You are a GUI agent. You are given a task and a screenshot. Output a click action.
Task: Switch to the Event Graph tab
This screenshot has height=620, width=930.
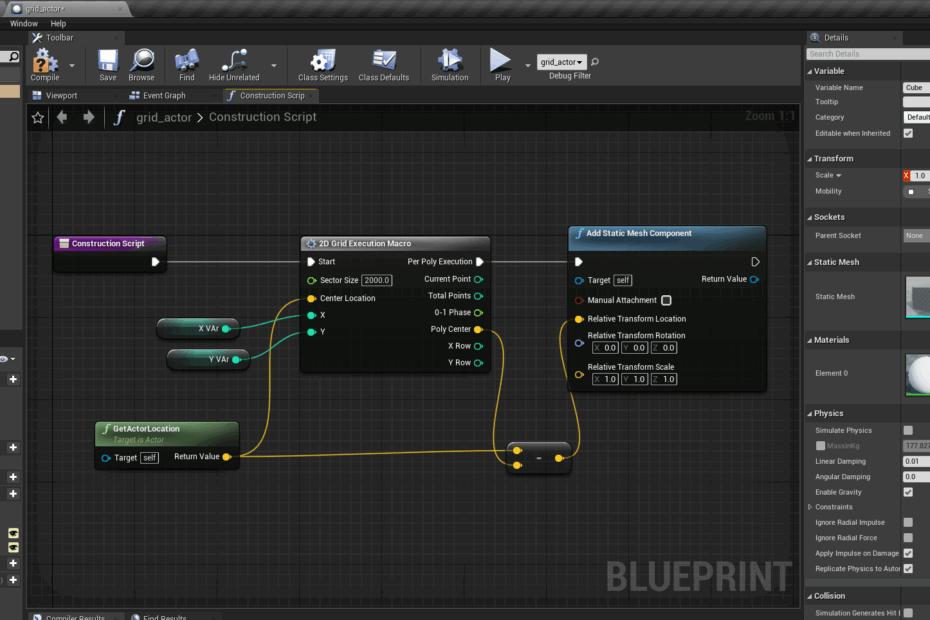(164, 96)
